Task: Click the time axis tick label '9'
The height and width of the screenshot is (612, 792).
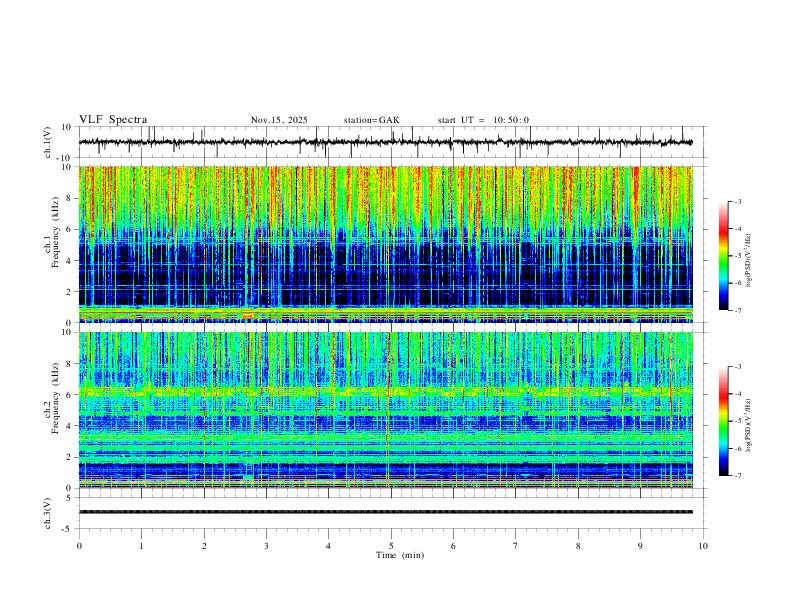Action: pos(640,546)
